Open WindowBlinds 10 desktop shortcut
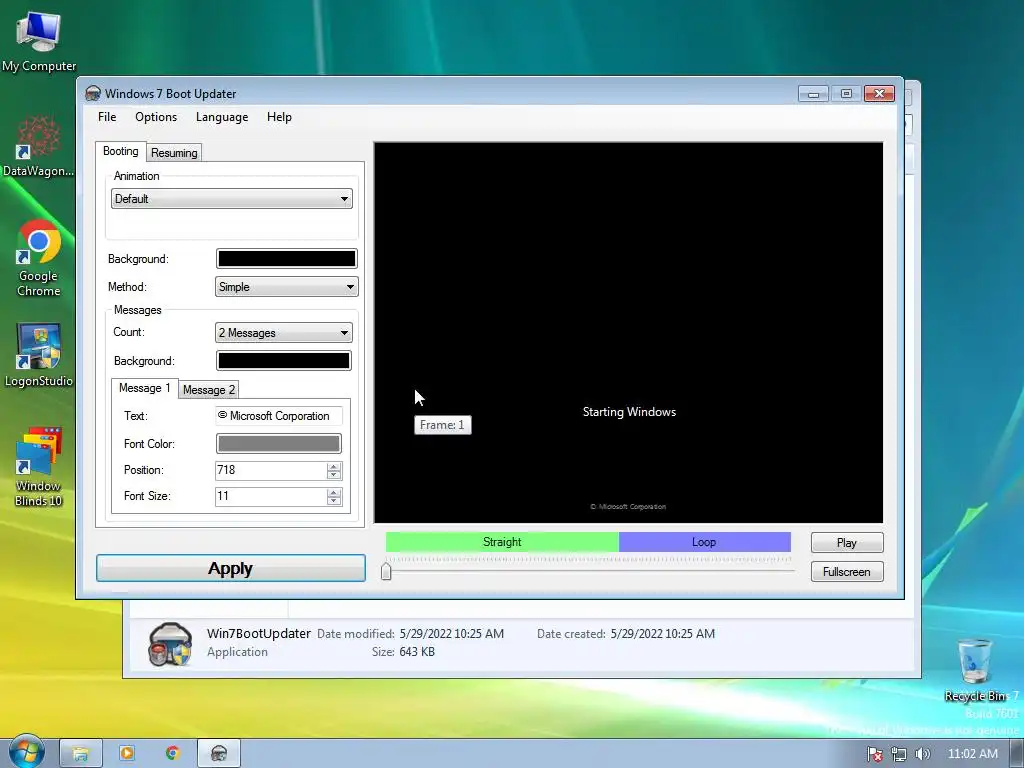Image resolution: width=1024 pixels, height=768 pixels. [x=39, y=467]
